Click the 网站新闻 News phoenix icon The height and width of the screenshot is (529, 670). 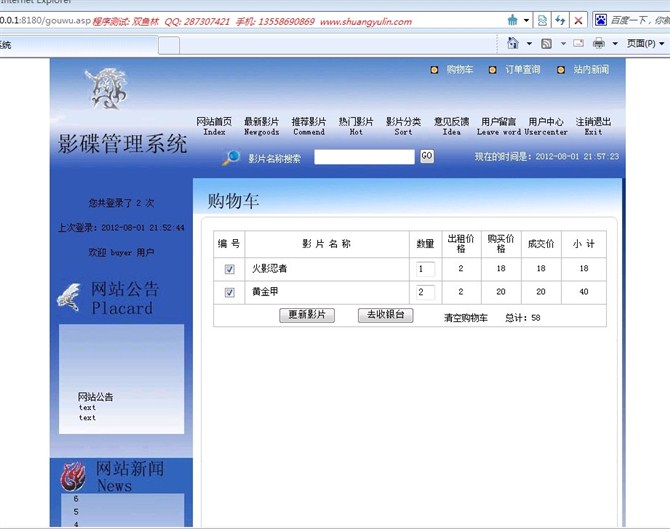click(73, 476)
